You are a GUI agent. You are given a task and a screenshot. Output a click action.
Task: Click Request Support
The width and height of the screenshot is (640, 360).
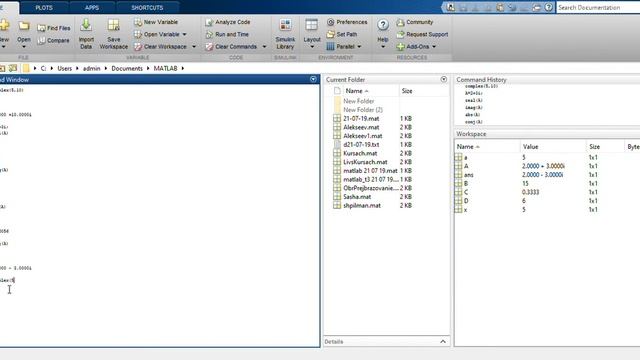click(x=422, y=34)
